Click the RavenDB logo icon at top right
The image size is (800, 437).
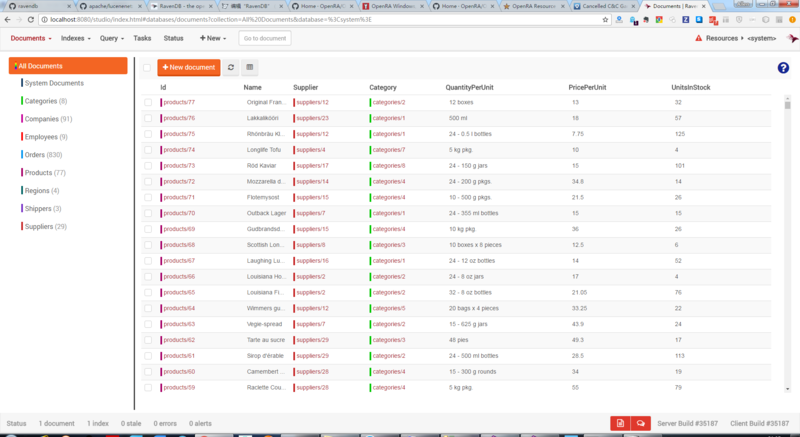click(792, 39)
